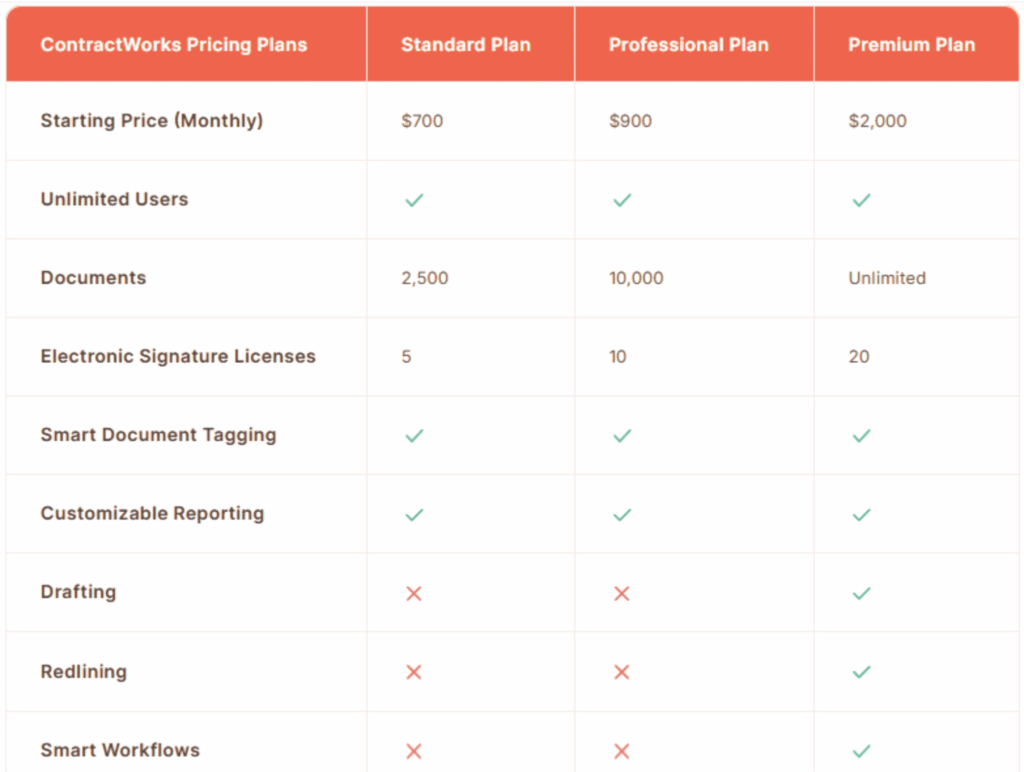Click Customizable Reporting checkmark for Premium Plan

click(861, 515)
